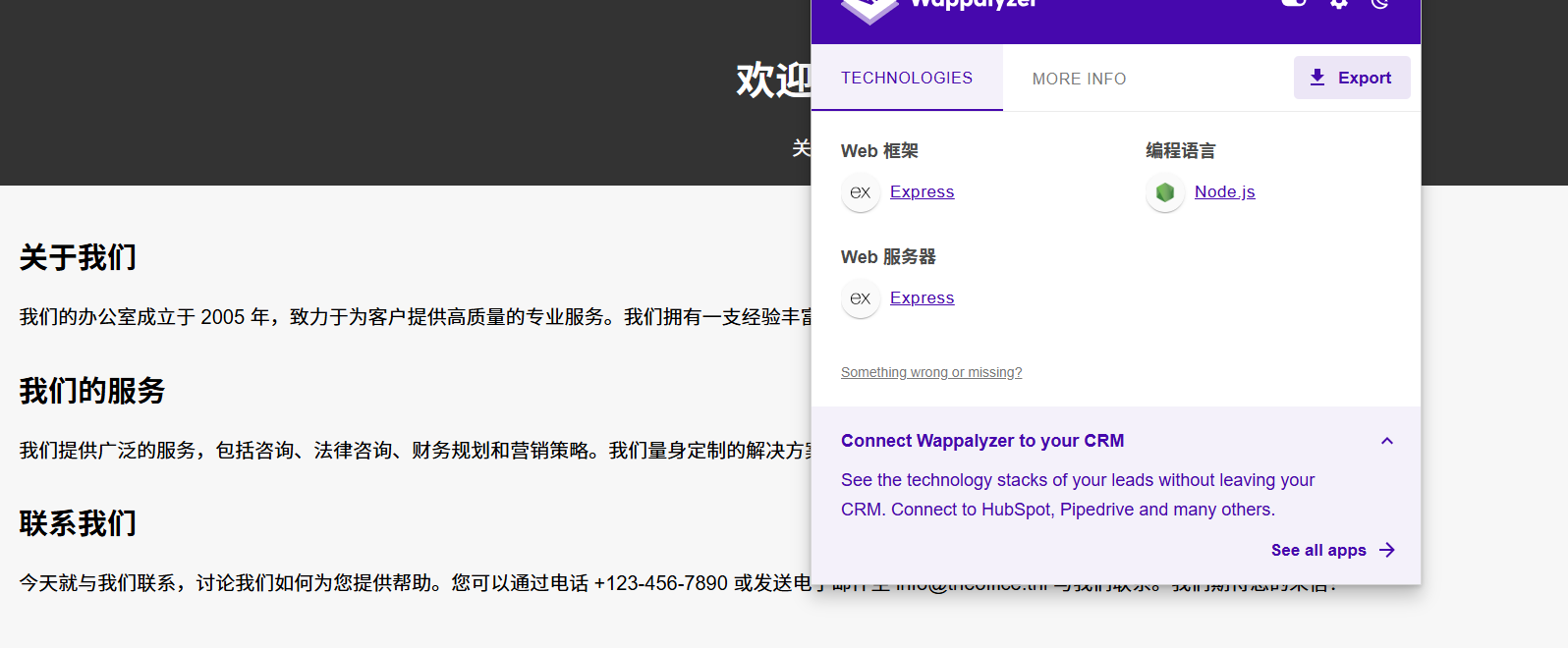Click the Node.js hexagon icon

tap(1165, 192)
